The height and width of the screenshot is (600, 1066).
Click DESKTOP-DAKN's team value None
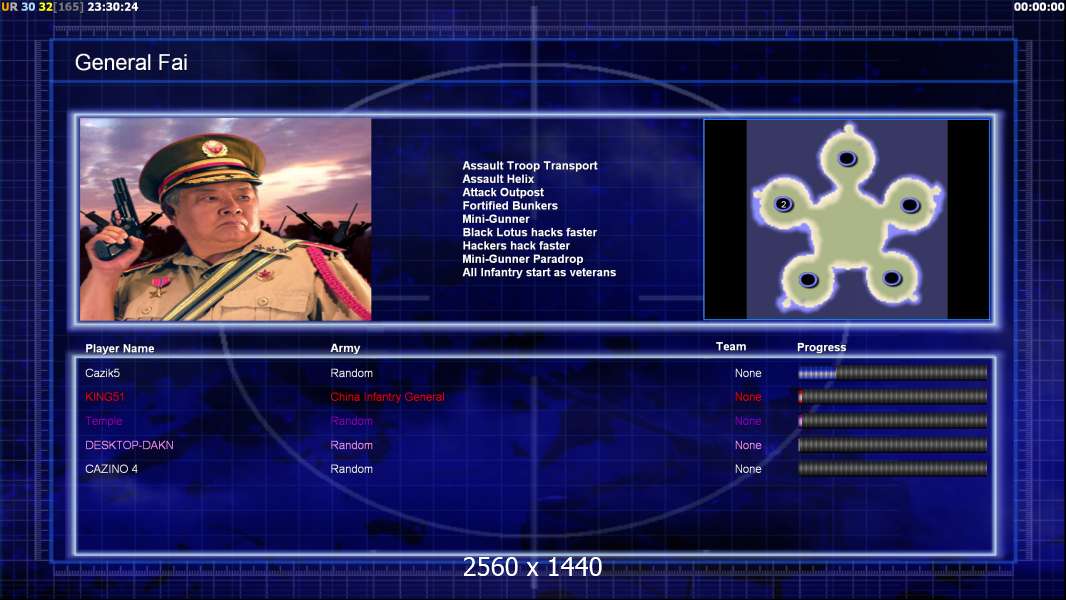[748, 445]
